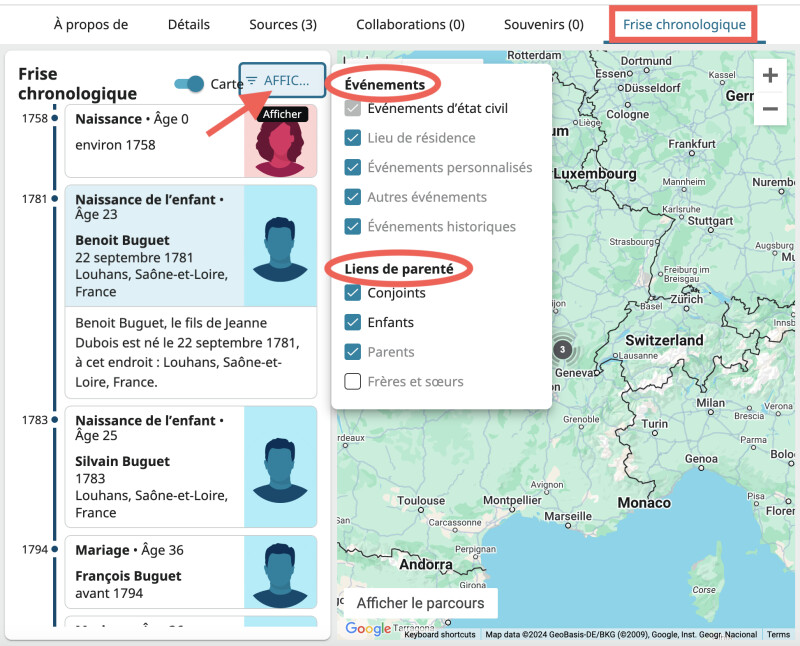Switch to the Détails tab
This screenshot has height=646, width=800.
tap(188, 24)
